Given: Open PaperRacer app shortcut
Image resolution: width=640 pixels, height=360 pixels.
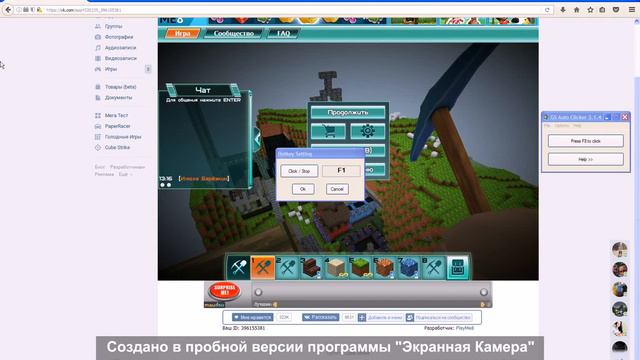Looking at the screenshot, I should pos(118,126).
